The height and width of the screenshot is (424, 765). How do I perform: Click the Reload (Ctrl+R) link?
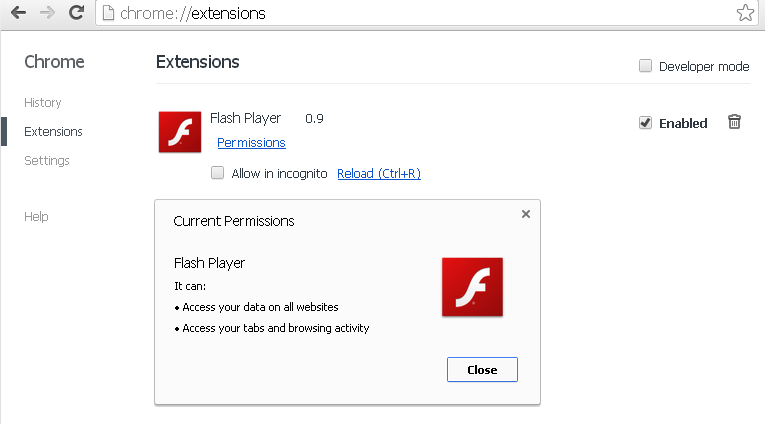tap(379, 173)
